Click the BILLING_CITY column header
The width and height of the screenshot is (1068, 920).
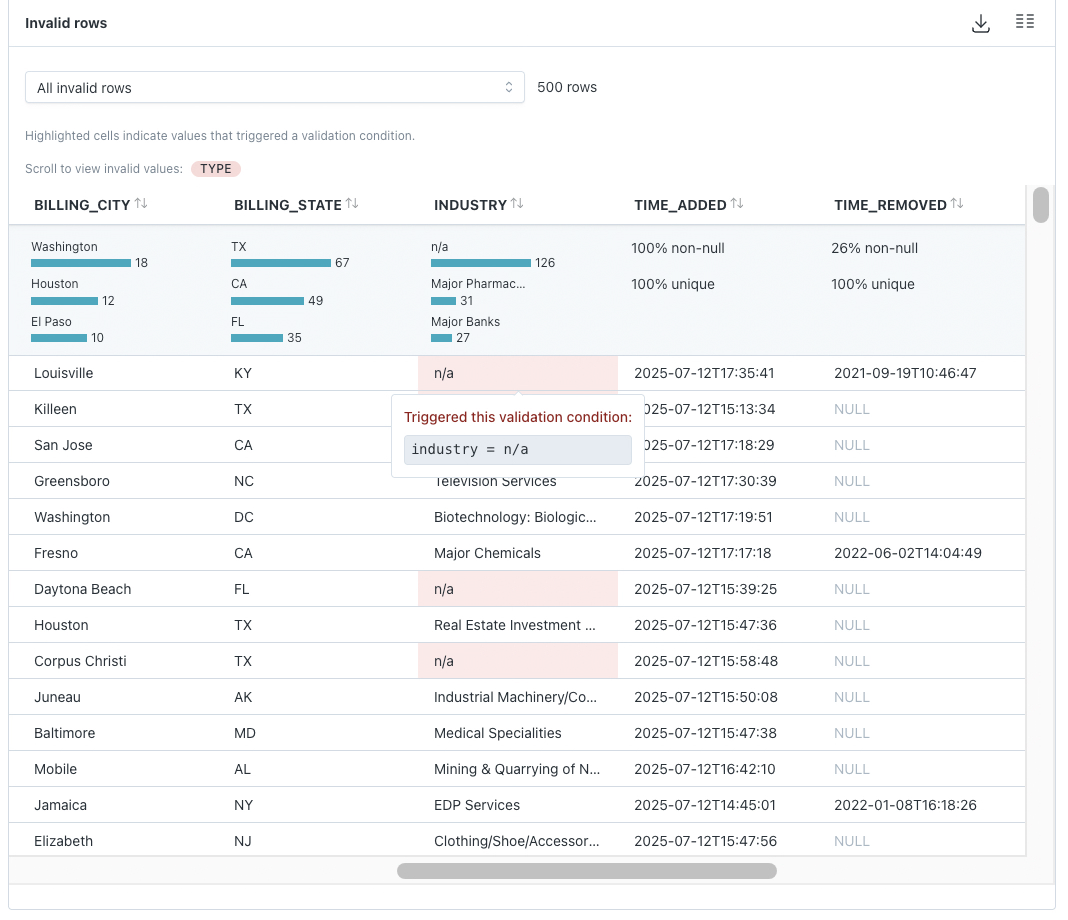pos(82,205)
